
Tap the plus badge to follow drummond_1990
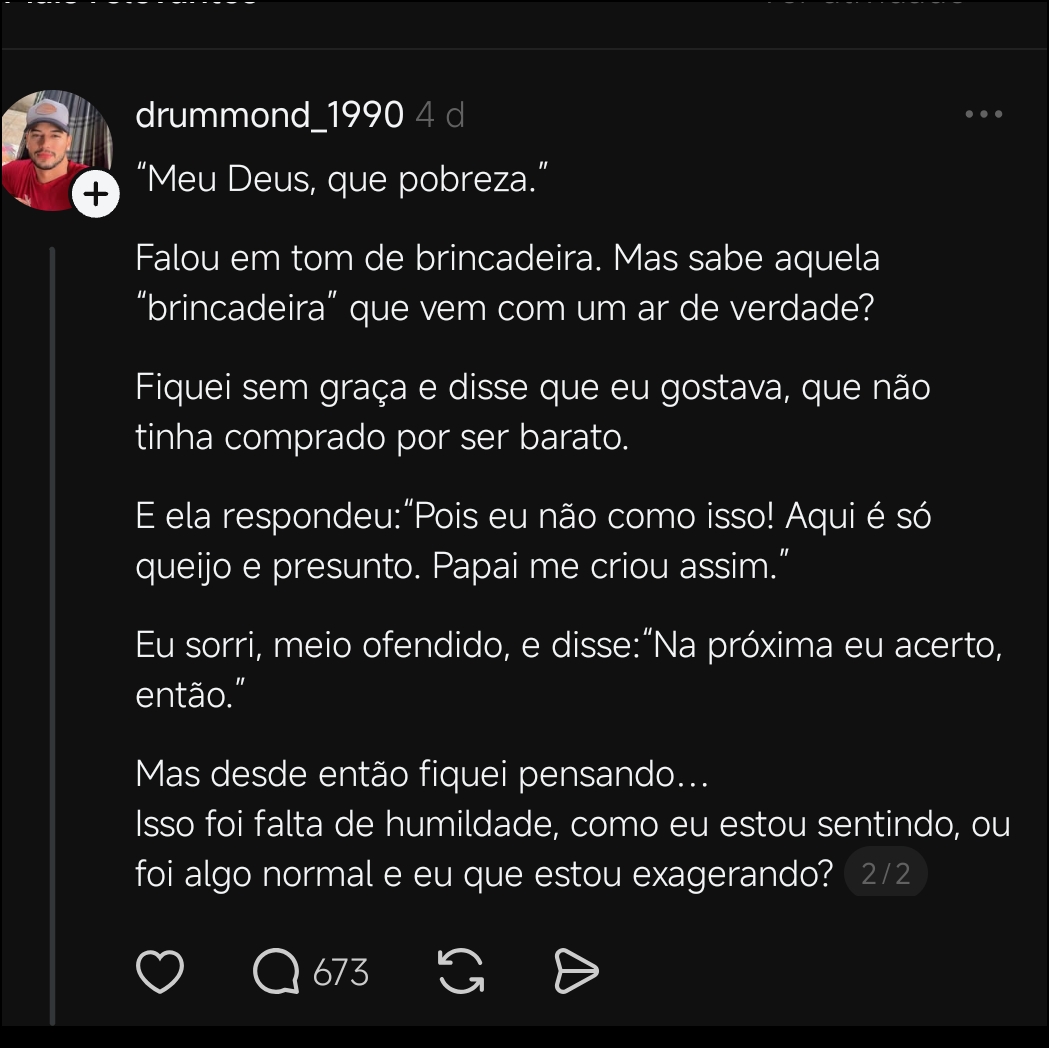point(96,194)
